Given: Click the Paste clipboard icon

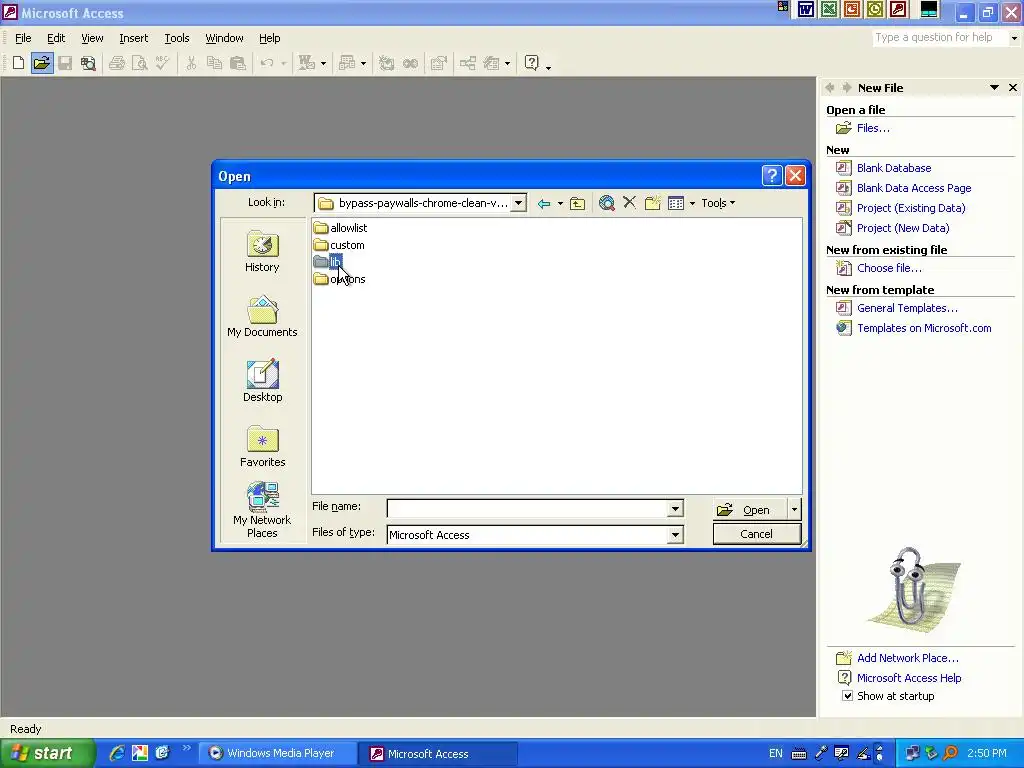Looking at the screenshot, I should [x=238, y=63].
